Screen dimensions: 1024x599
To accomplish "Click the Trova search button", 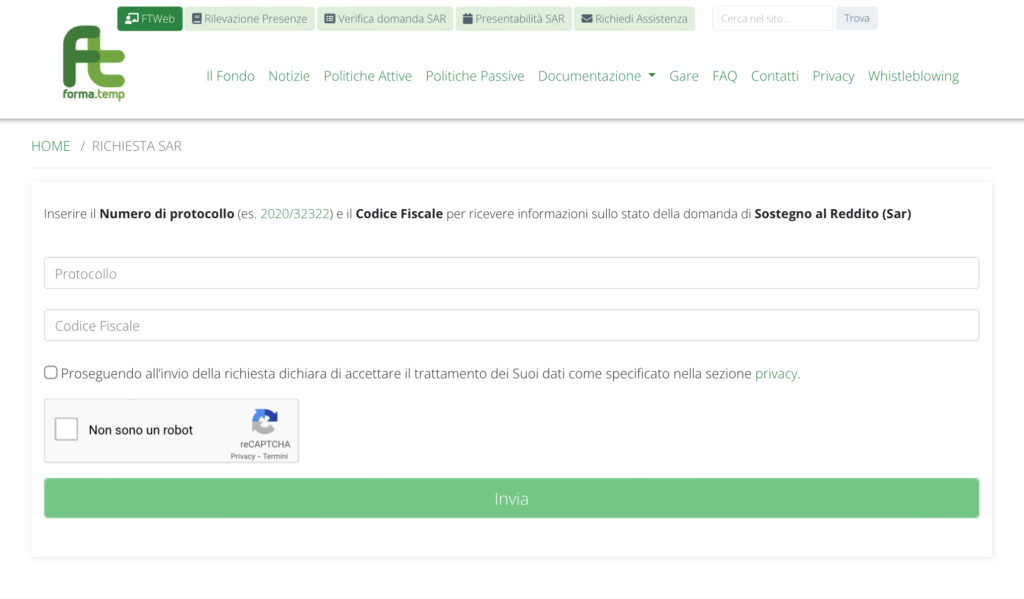I will point(857,18).
